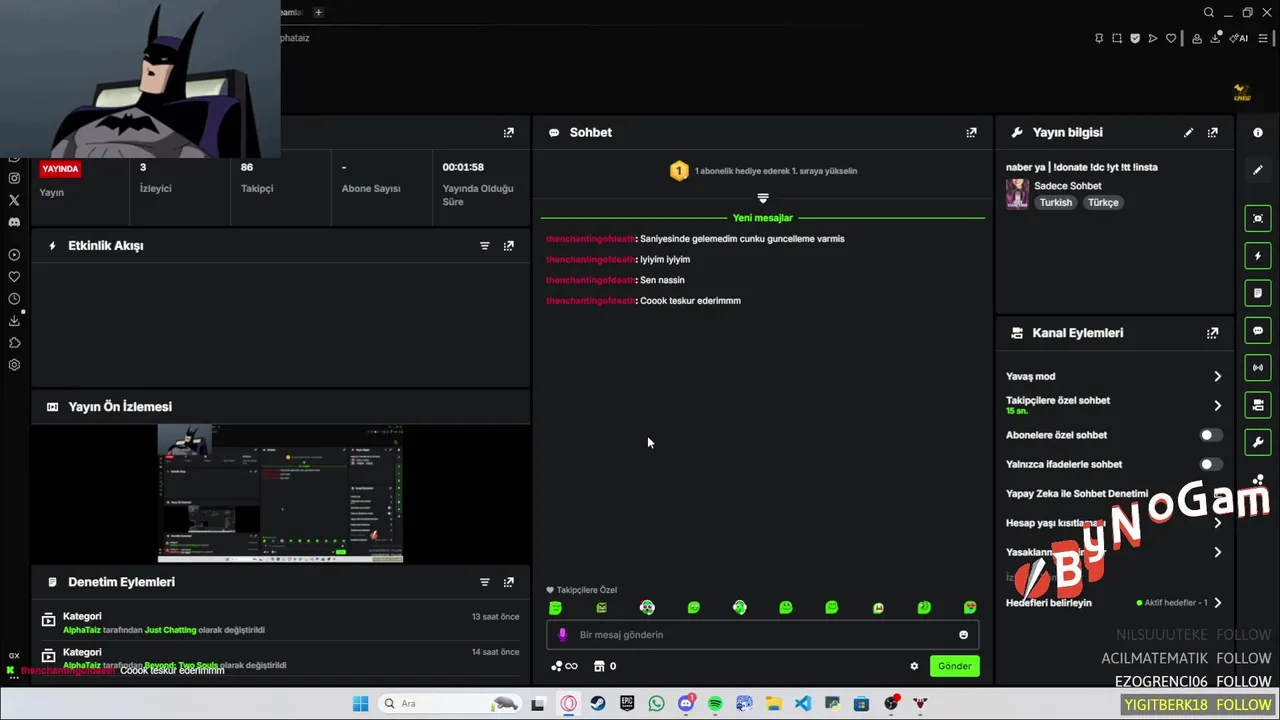Click the Windows taskbar search box

click(x=448, y=704)
